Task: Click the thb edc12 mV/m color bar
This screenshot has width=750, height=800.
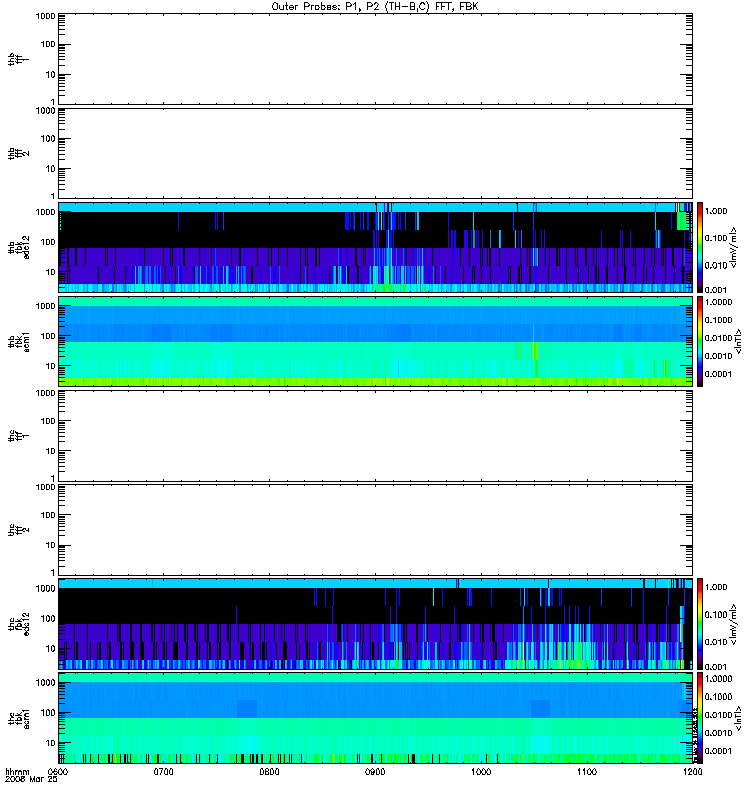Action: click(700, 247)
